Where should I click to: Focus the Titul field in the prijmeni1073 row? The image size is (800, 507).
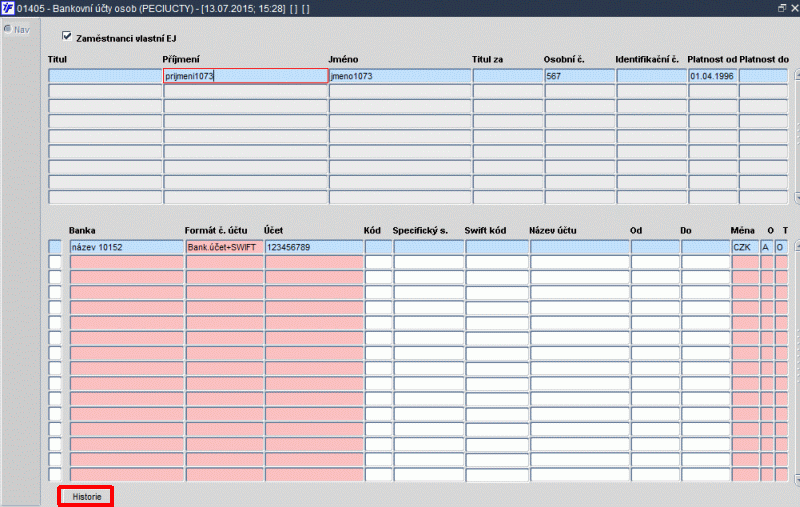point(105,76)
